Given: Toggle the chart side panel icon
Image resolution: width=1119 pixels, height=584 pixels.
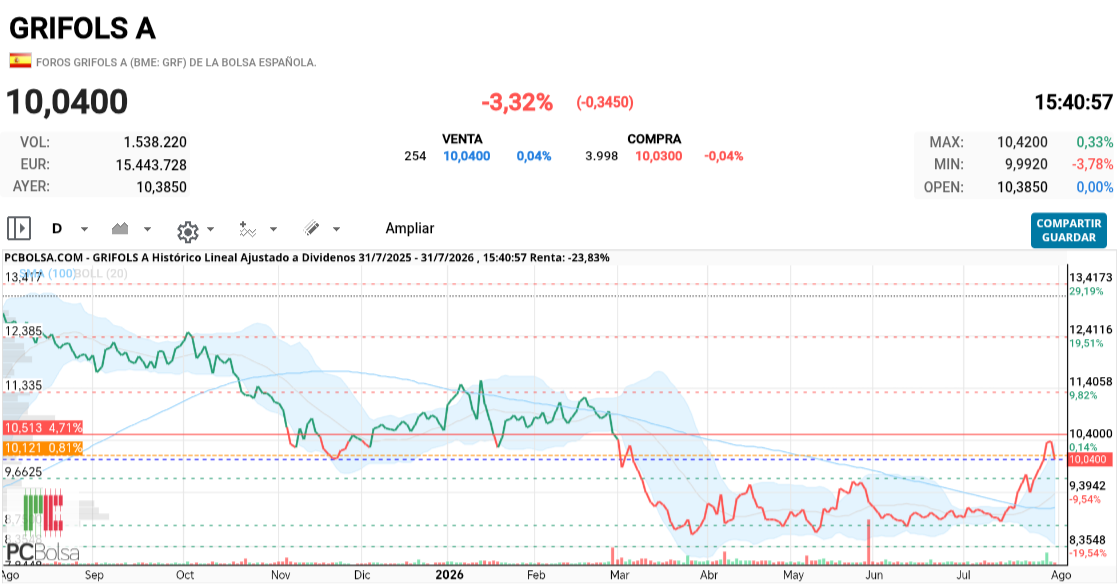Looking at the screenshot, I should [x=19, y=228].
